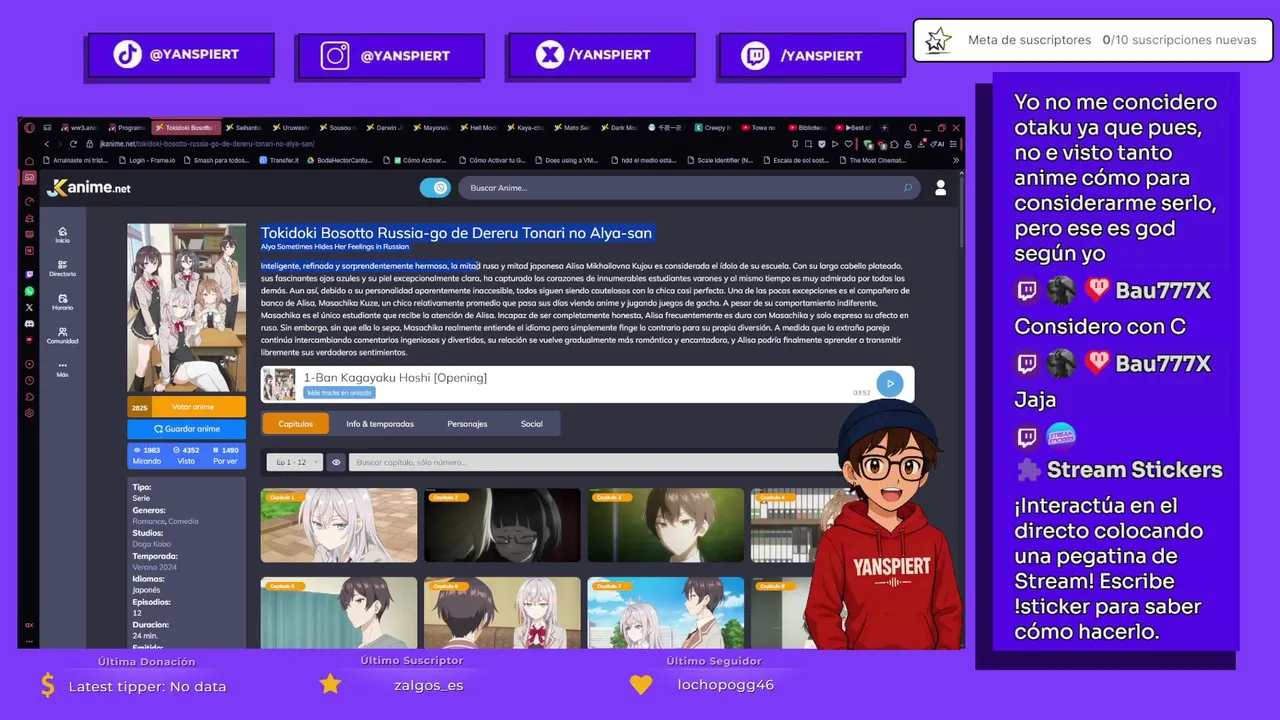Select the Capítulos tab
Image resolution: width=1280 pixels, height=720 pixels.
[295, 424]
